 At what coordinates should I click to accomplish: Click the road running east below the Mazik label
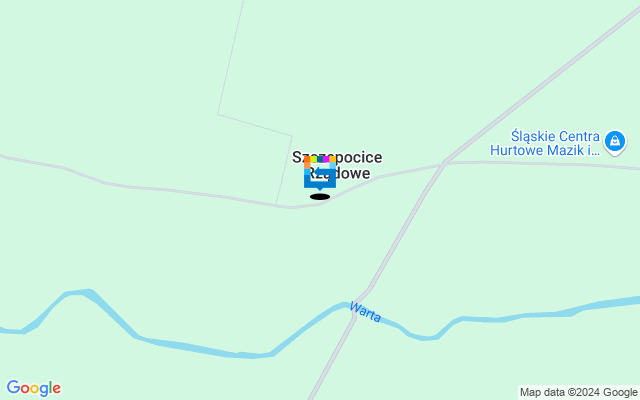pyautogui.click(x=543, y=164)
